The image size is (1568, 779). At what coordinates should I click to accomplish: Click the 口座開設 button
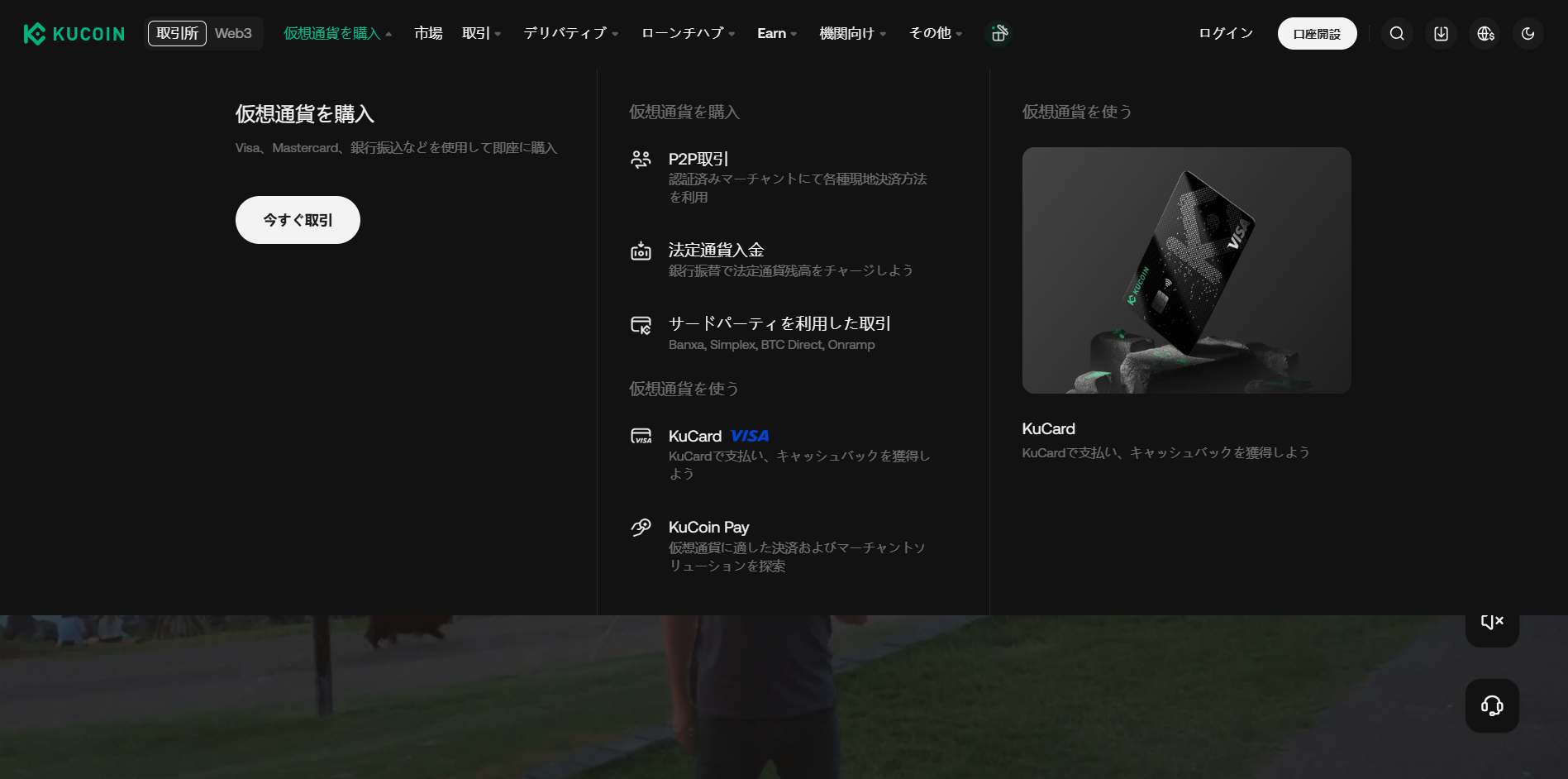1317,33
